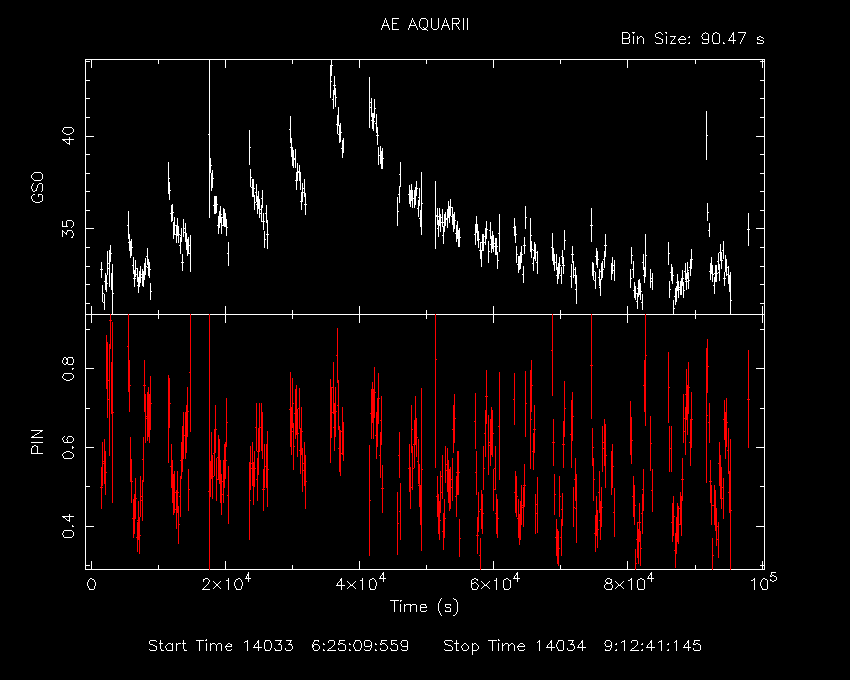The width and height of the screenshot is (850, 680).
Task: Click the Bin Size: 90.47 s label
Action: [x=692, y=39]
